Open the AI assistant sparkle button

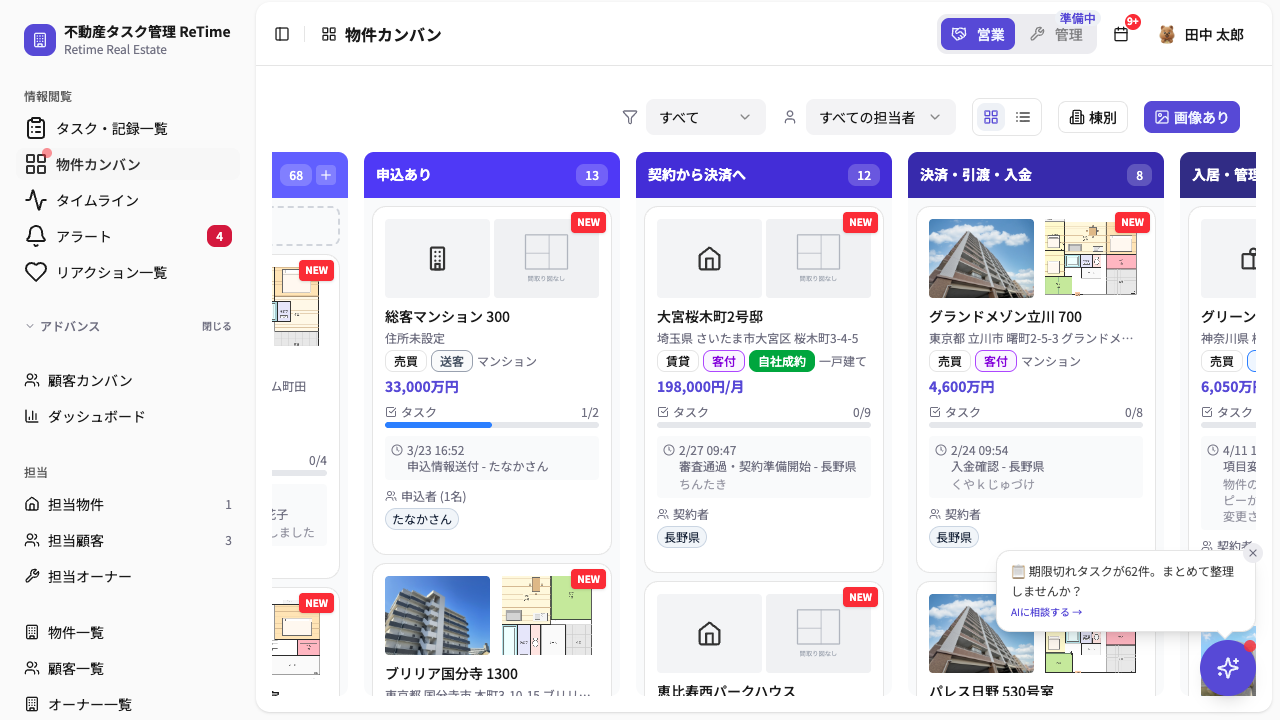(1228, 668)
